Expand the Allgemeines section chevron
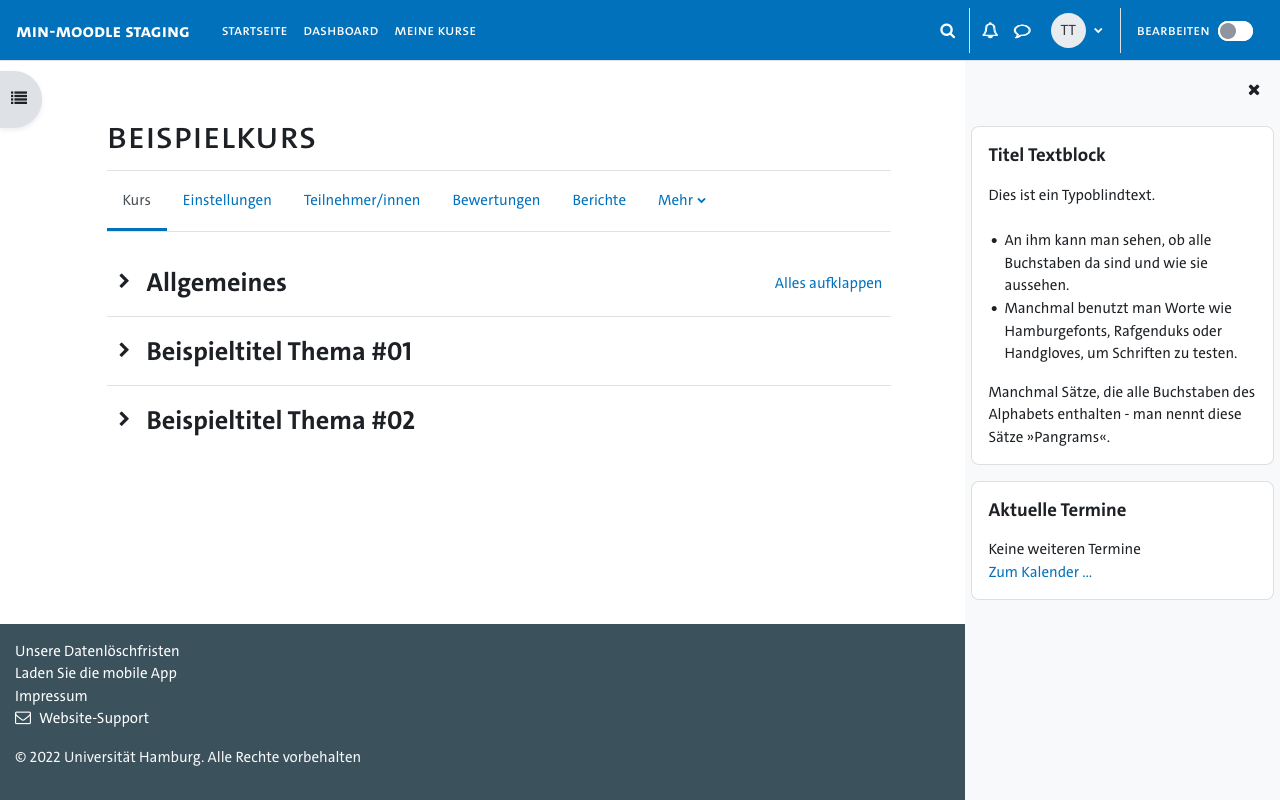 tap(124, 281)
